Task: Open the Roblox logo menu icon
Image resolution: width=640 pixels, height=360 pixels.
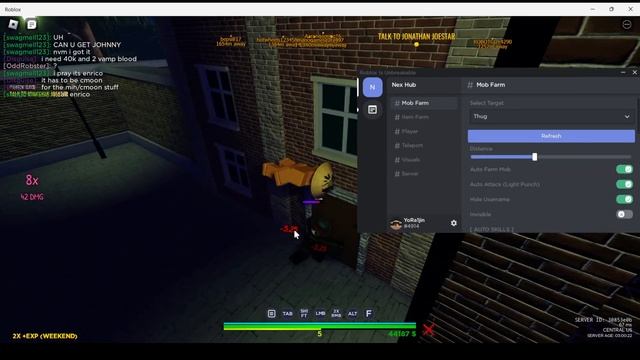Action: pyautogui.click(x=13, y=24)
